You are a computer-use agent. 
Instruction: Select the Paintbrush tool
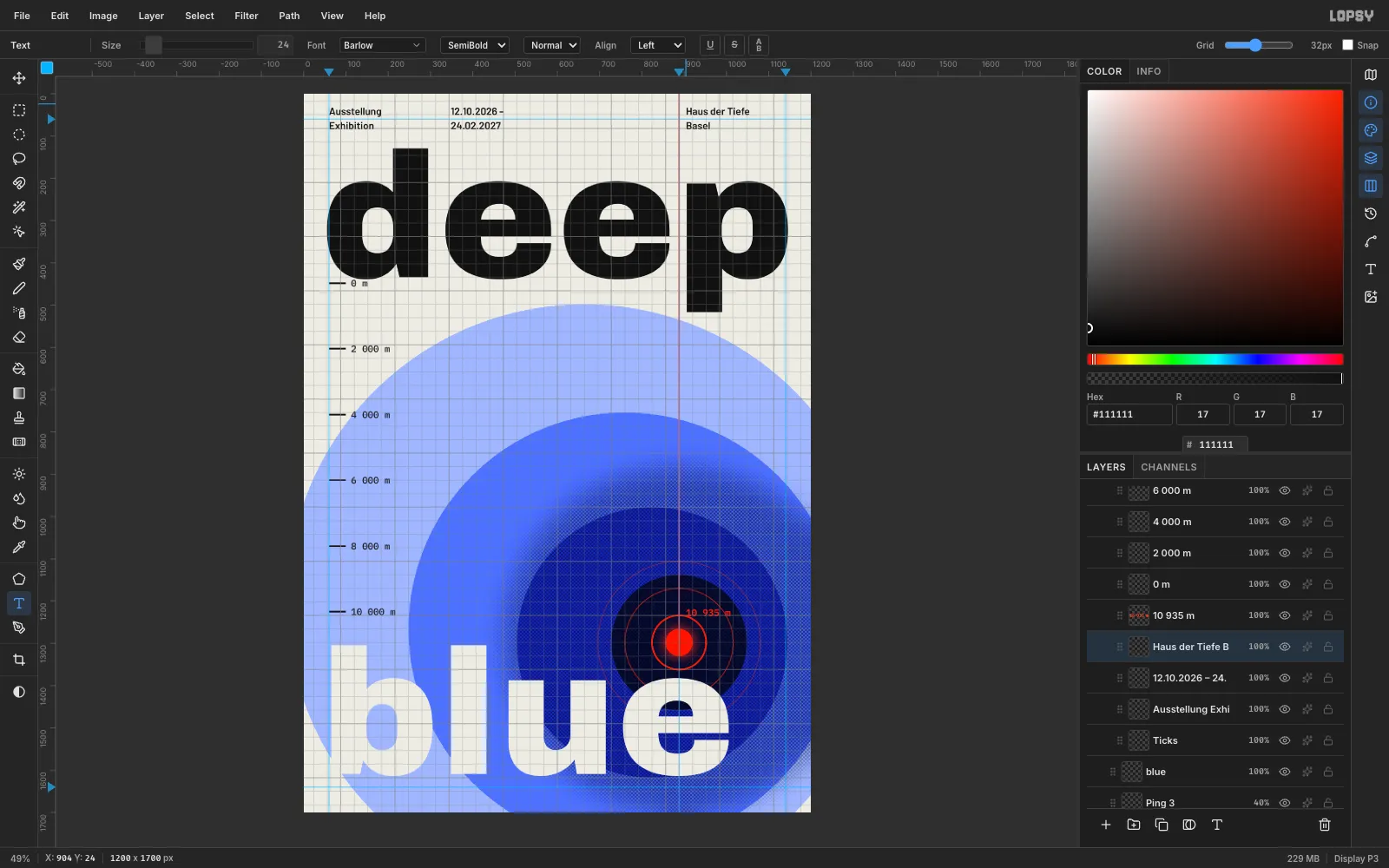pyautogui.click(x=19, y=264)
